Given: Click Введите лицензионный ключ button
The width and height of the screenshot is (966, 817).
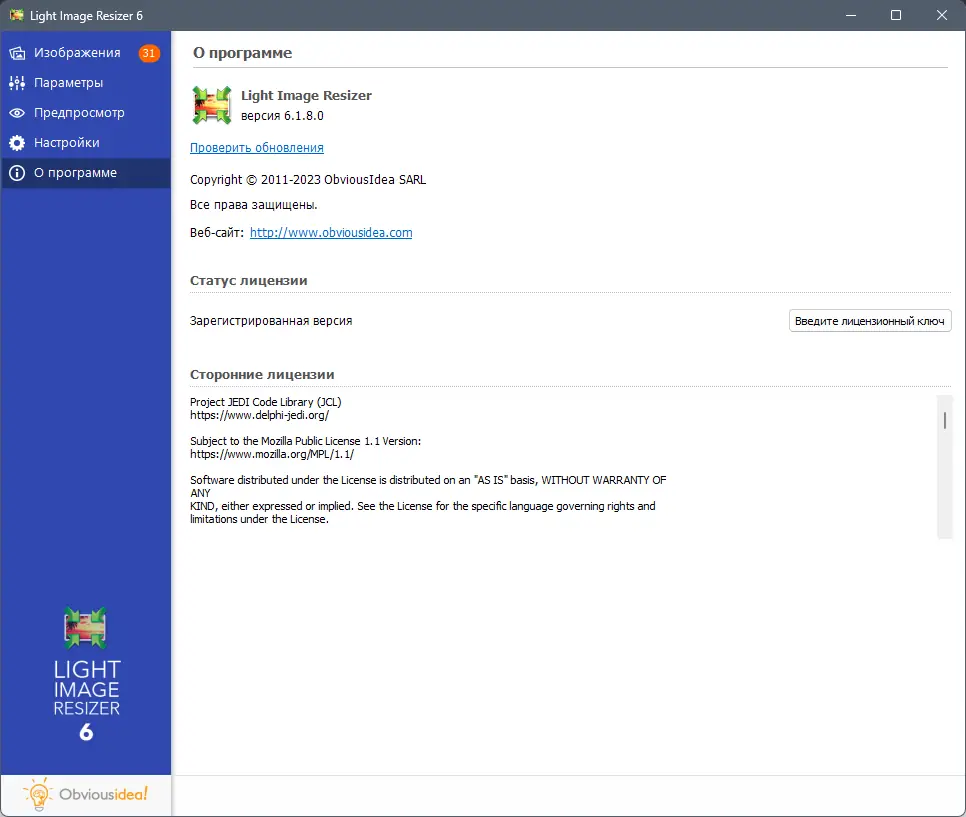Looking at the screenshot, I should tap(870, 321).
